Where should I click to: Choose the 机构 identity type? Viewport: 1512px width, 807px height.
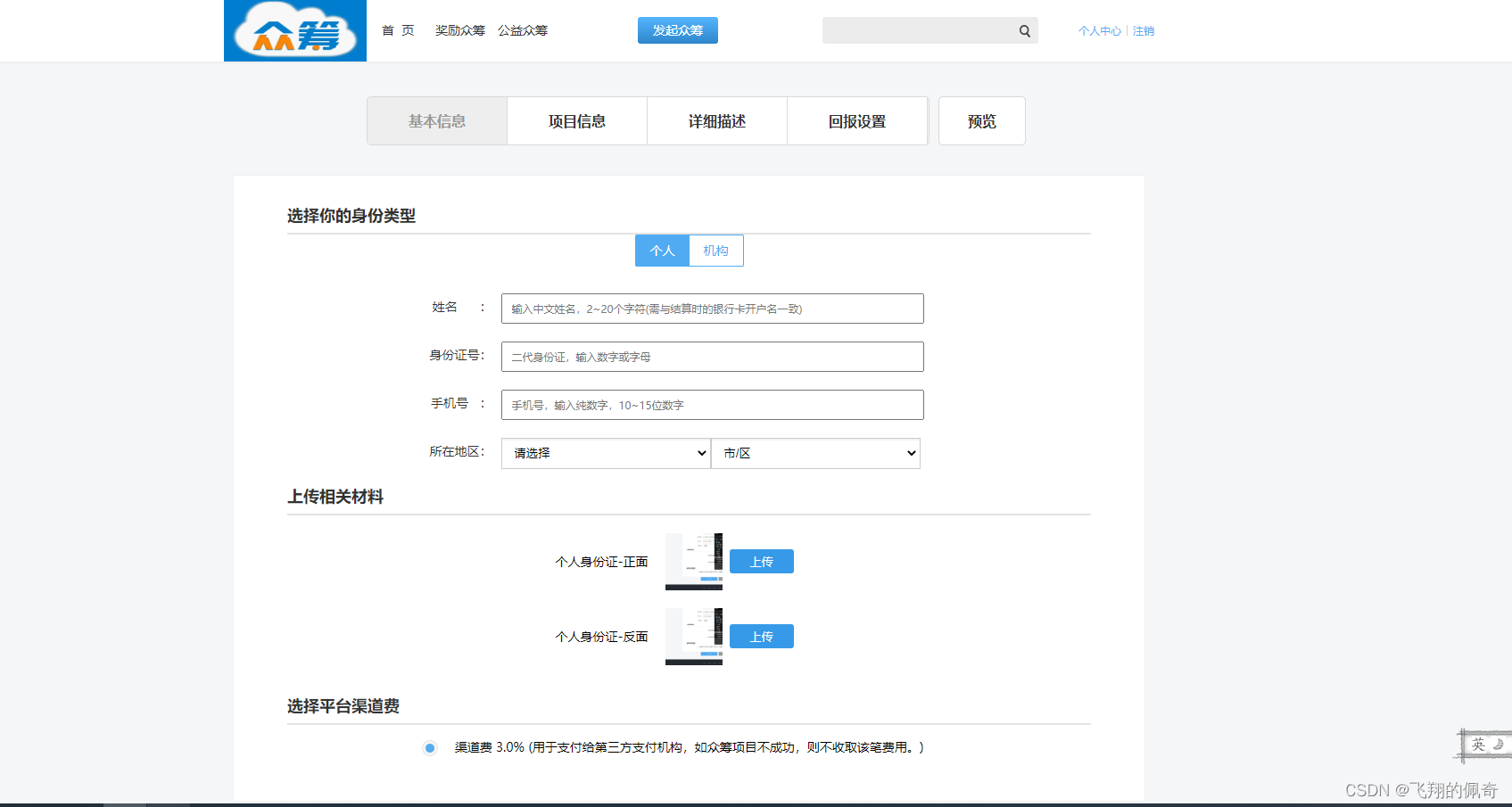(x=715, y=251)
